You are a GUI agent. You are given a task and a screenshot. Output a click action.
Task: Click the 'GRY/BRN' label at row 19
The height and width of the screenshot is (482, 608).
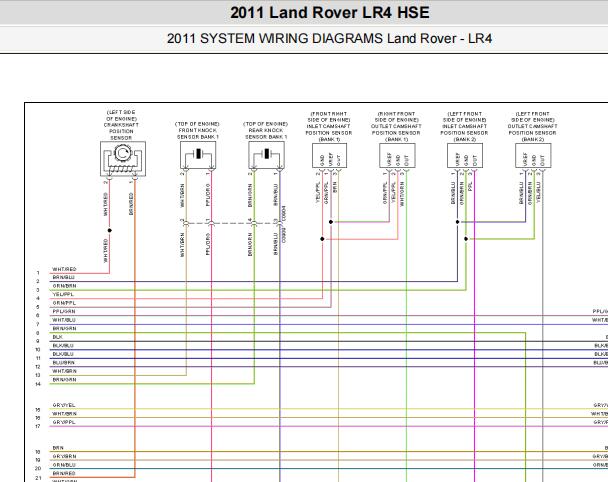(x=64, y=456)
